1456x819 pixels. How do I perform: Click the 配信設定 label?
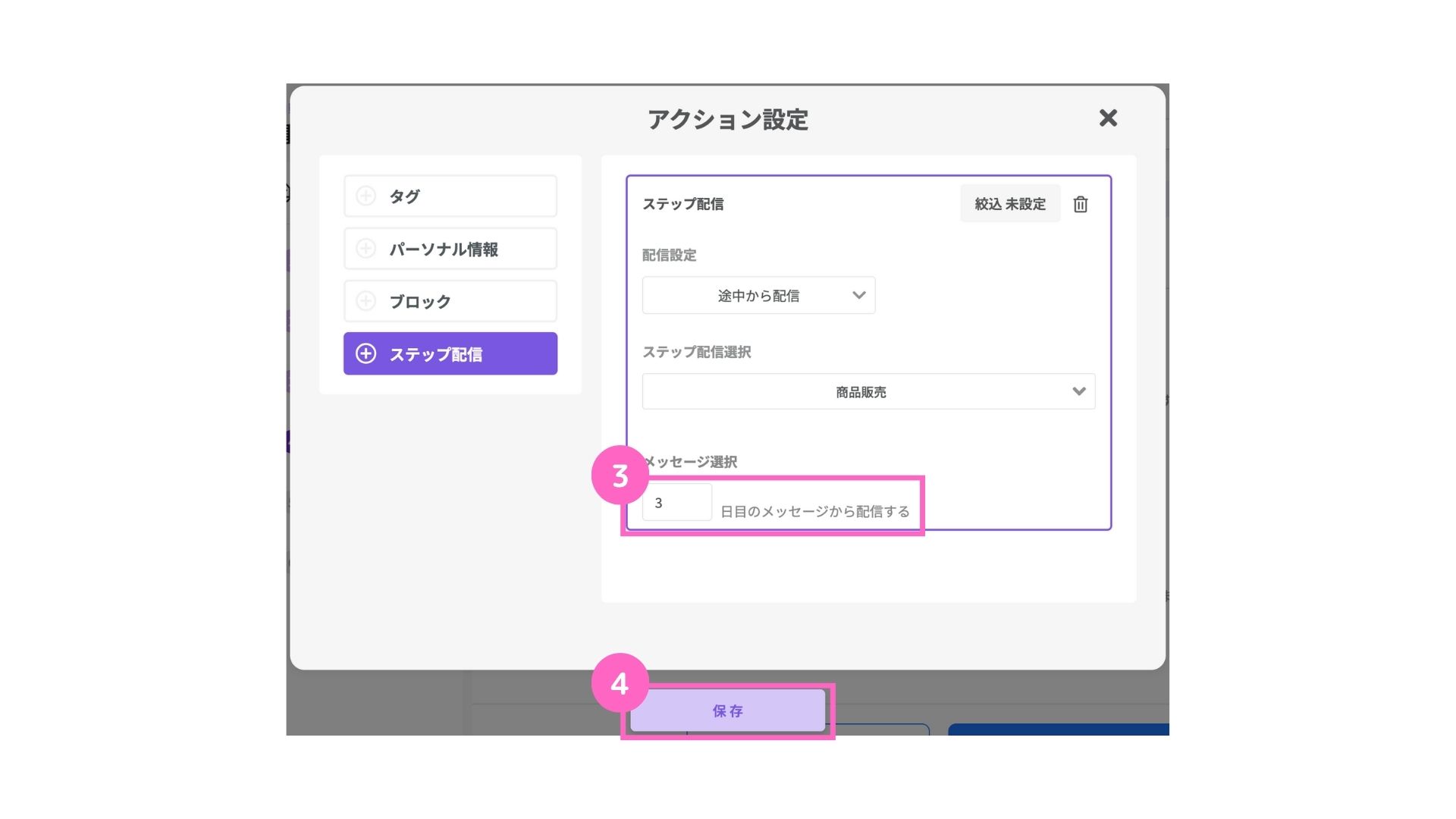coord(669,255)
